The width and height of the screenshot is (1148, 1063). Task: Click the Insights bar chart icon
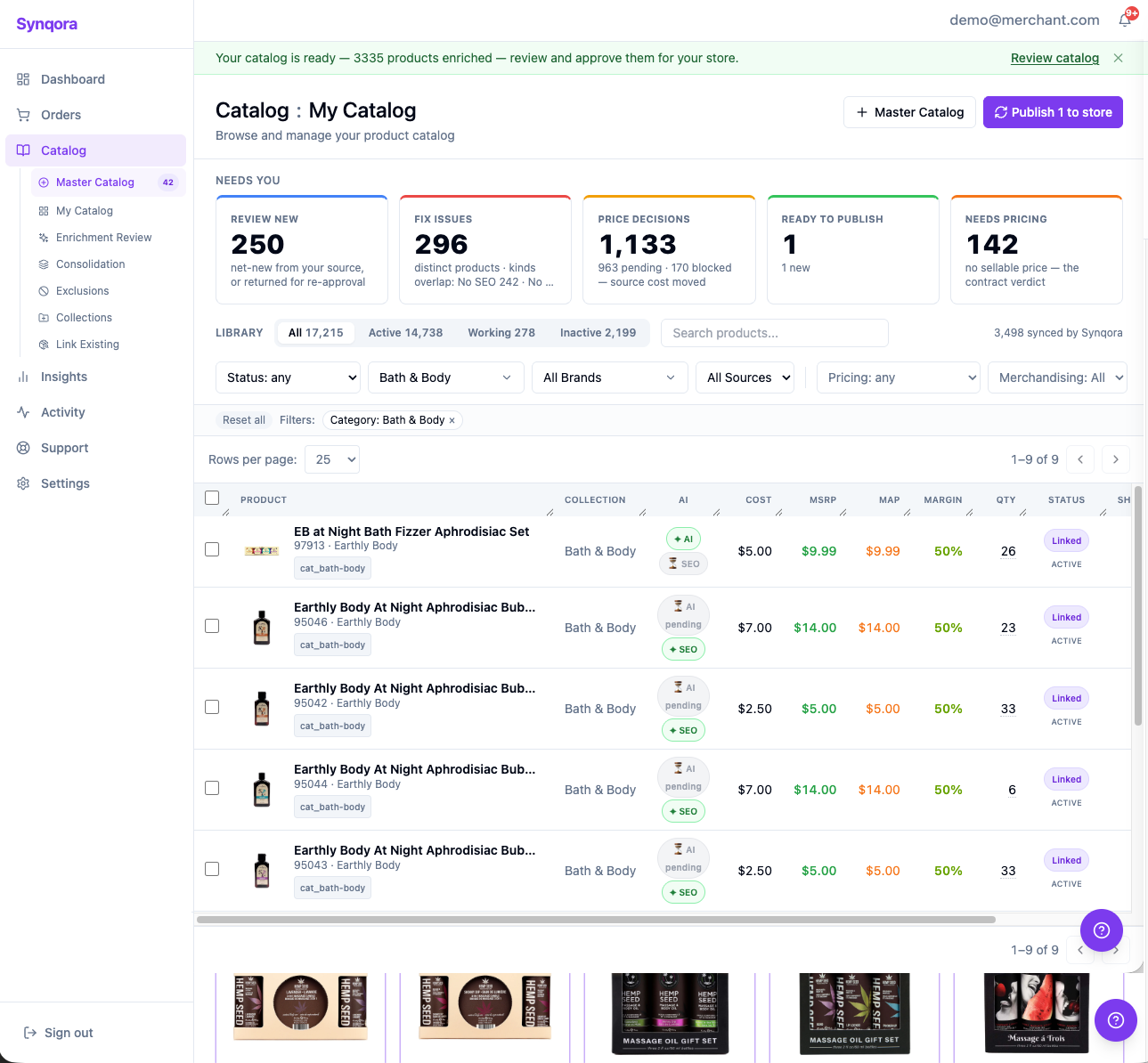click(23, 377)
